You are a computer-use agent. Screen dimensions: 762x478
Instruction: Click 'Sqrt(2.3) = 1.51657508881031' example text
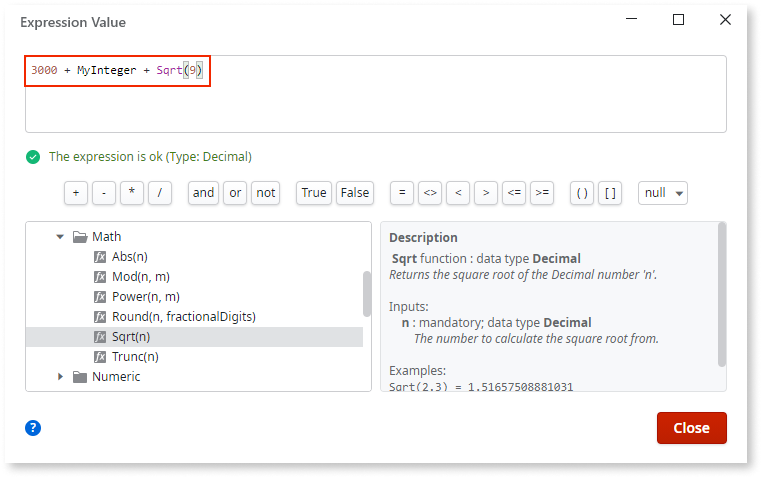pos(481,387)
